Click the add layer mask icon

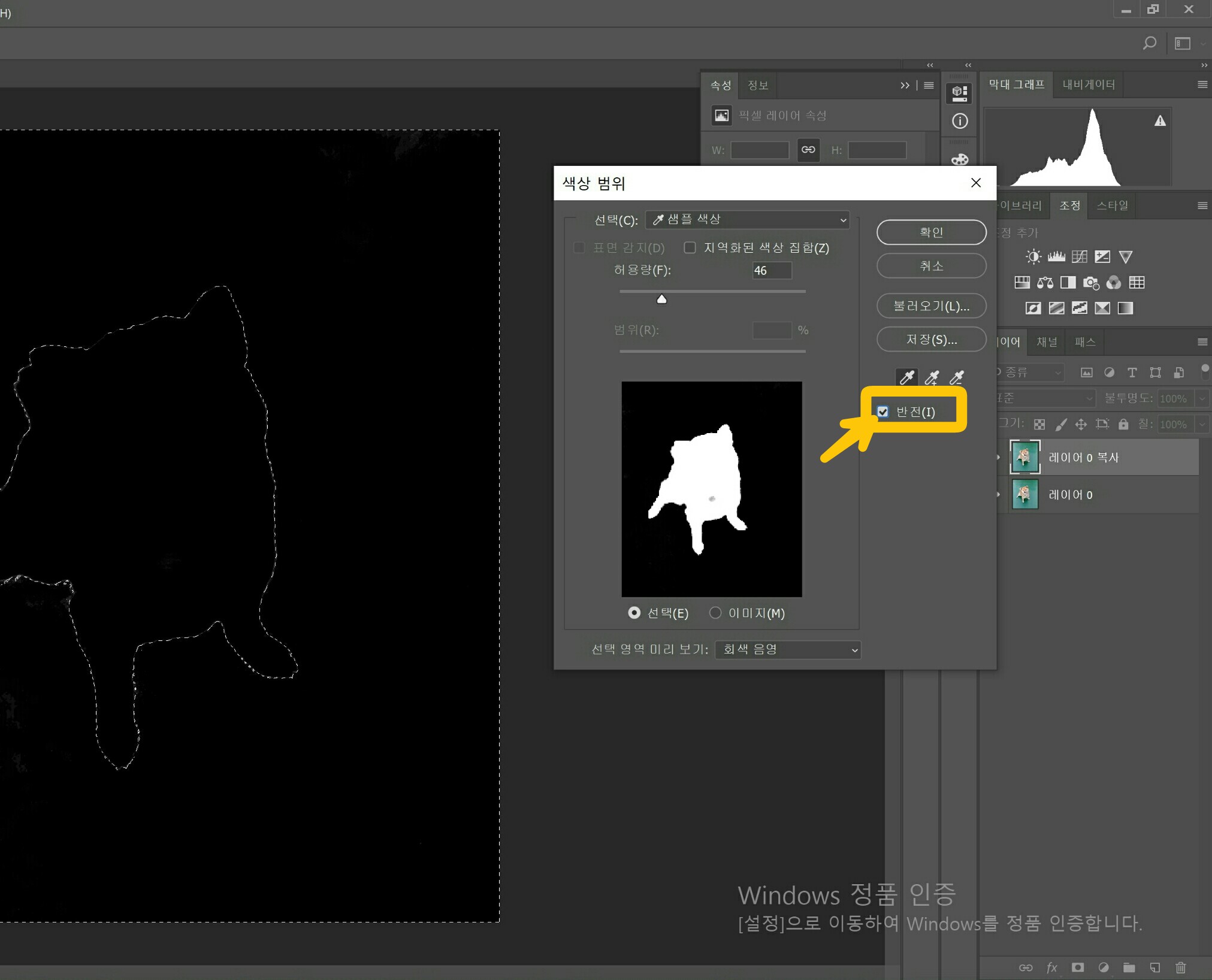click(x=1078, y=967)
